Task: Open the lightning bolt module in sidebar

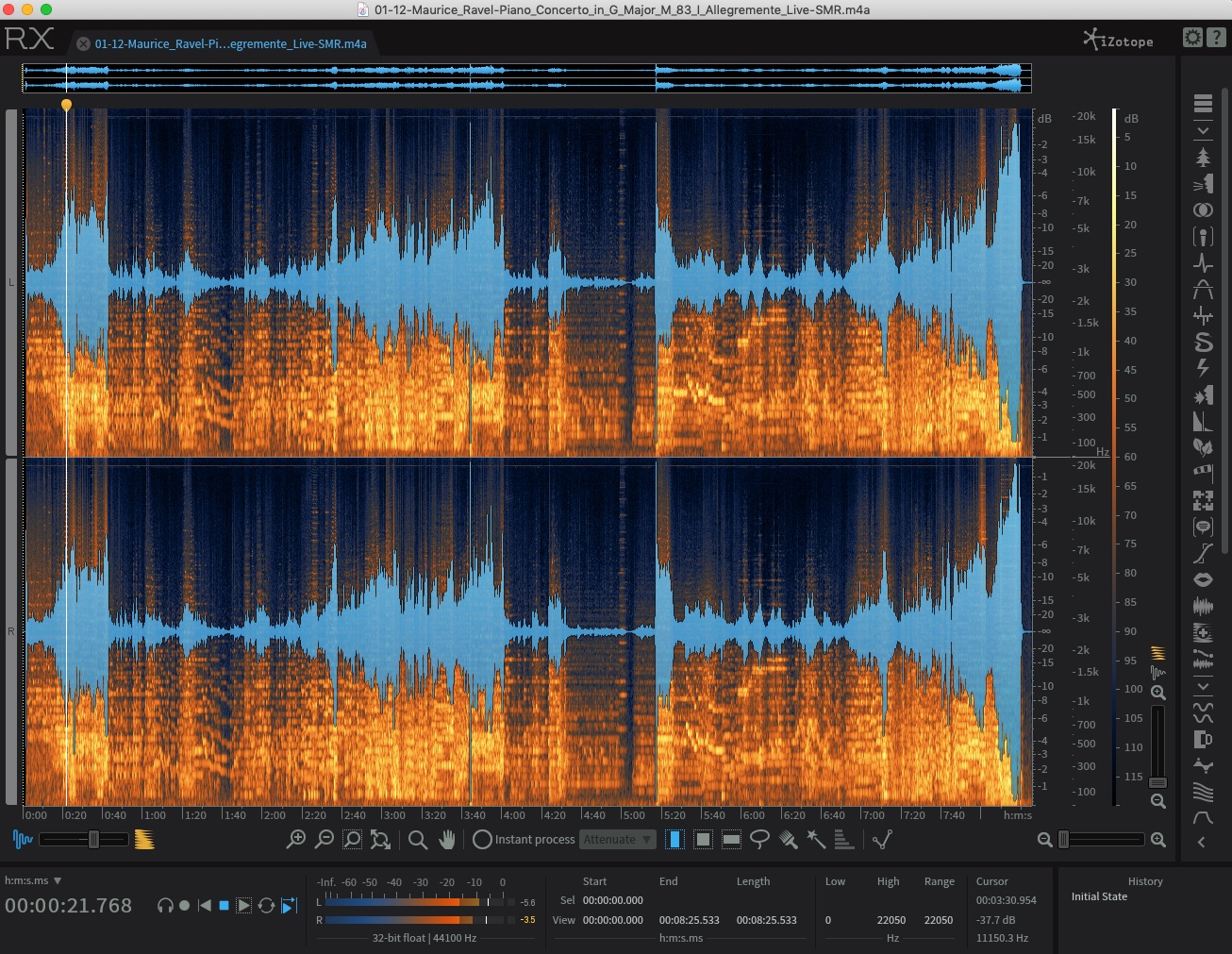Action: point(1203,368)
